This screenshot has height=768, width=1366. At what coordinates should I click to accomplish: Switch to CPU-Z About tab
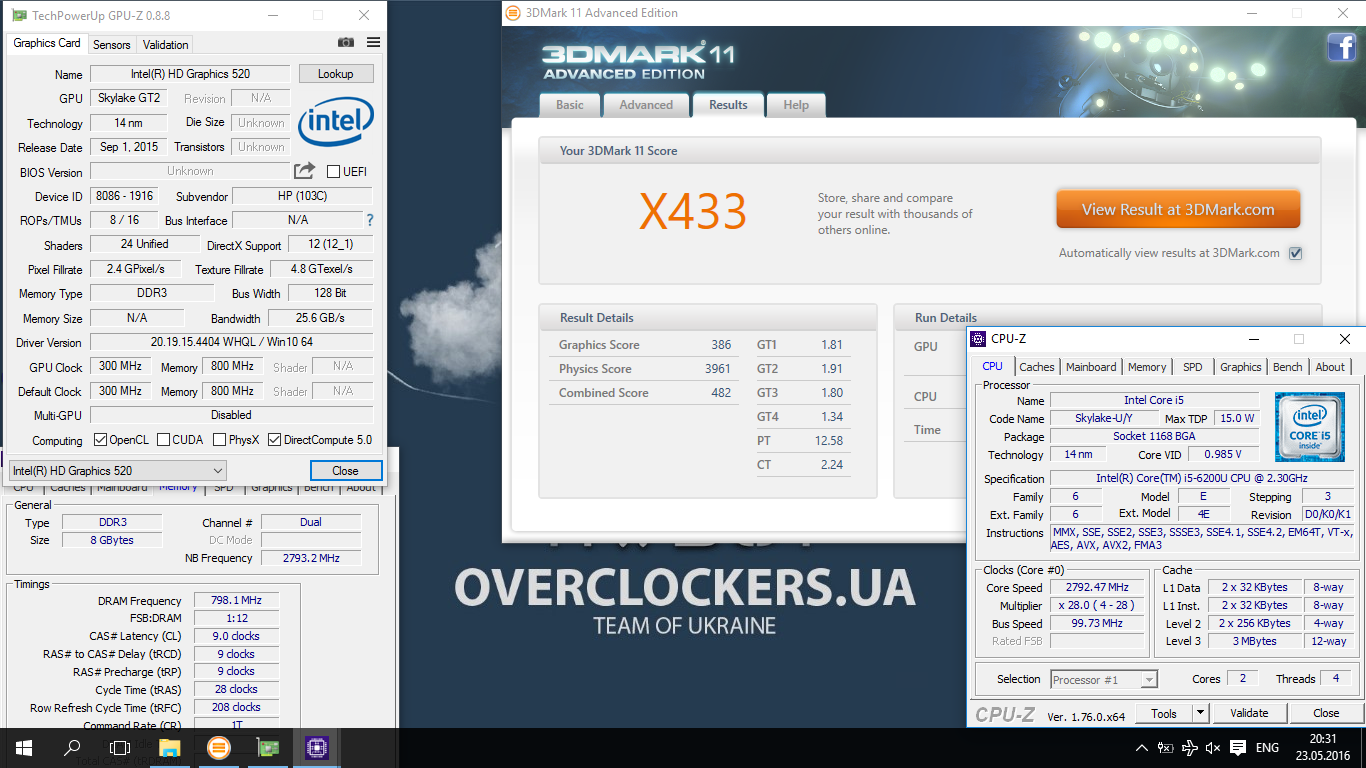point(1330,367)
